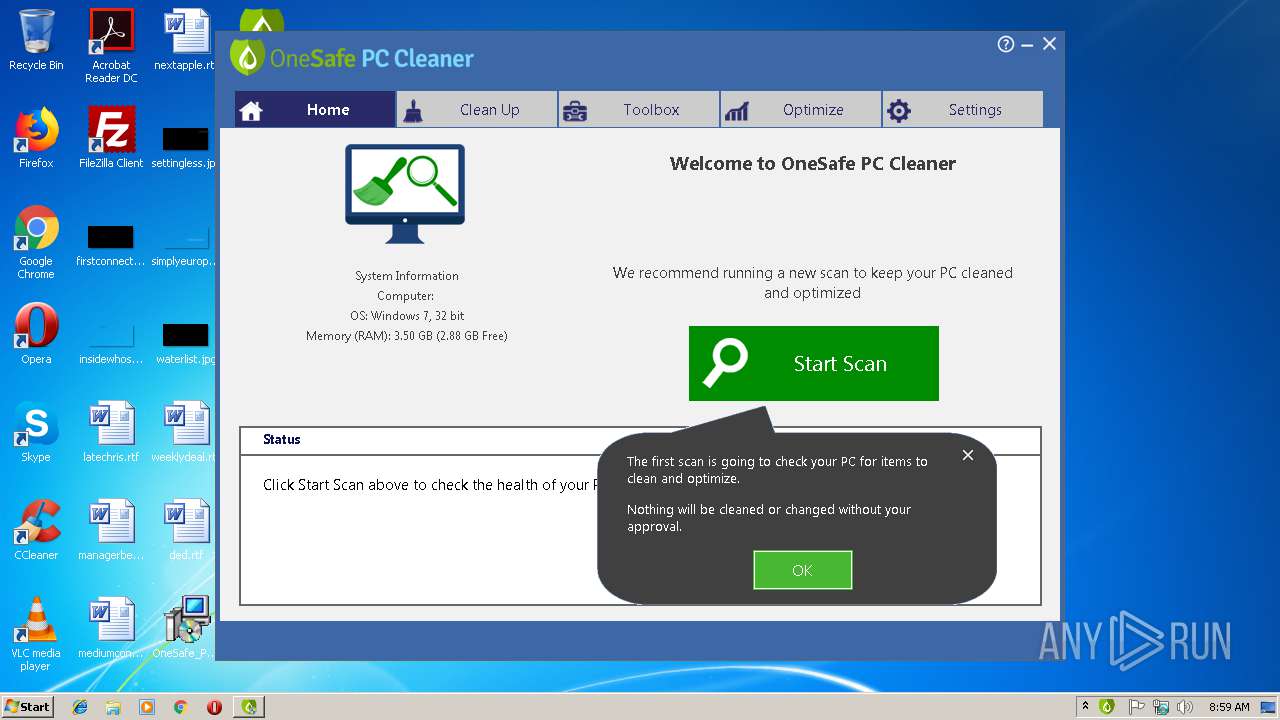Click the 8:59 AM taskbar clock
This screenshot has height=720, width=1280.
point(1228,706)
